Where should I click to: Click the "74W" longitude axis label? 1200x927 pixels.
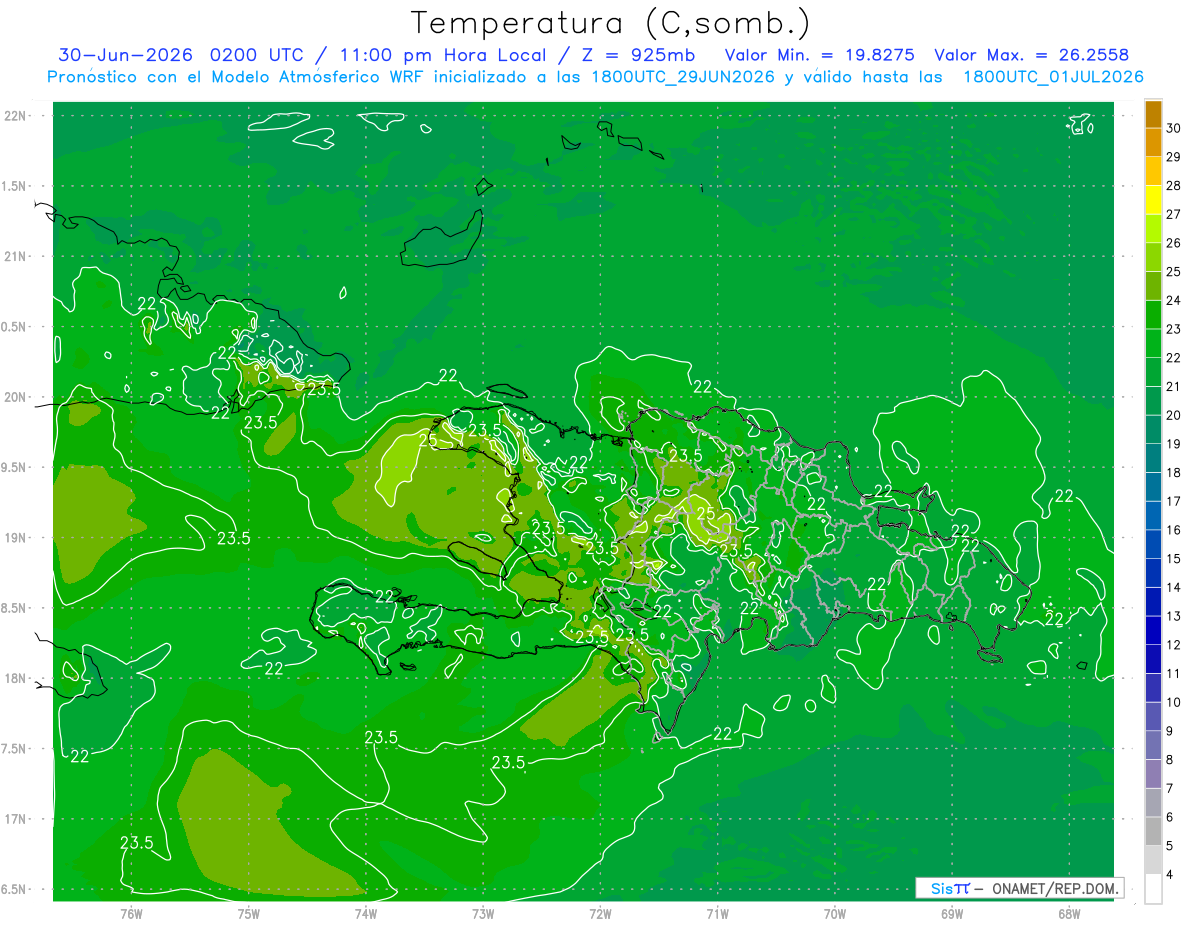tap(366, 913)
